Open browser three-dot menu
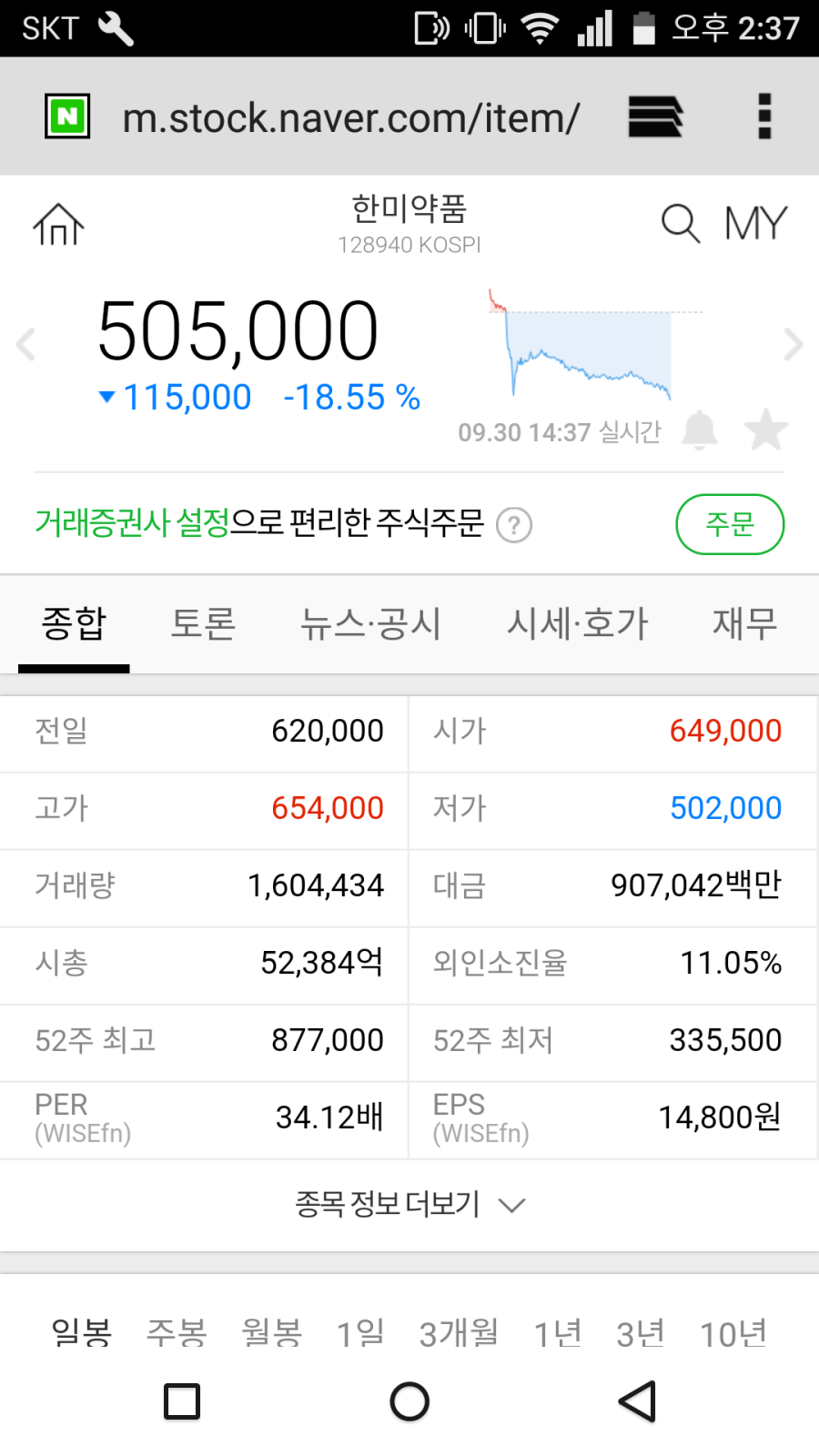 coord(764,116)
